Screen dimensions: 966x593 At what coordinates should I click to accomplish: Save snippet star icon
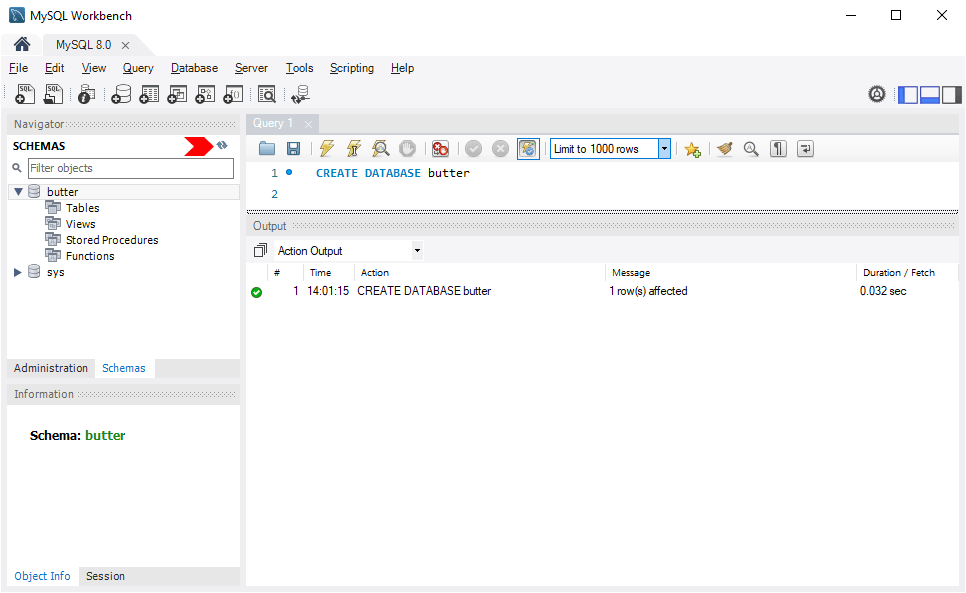click(692, 149)
